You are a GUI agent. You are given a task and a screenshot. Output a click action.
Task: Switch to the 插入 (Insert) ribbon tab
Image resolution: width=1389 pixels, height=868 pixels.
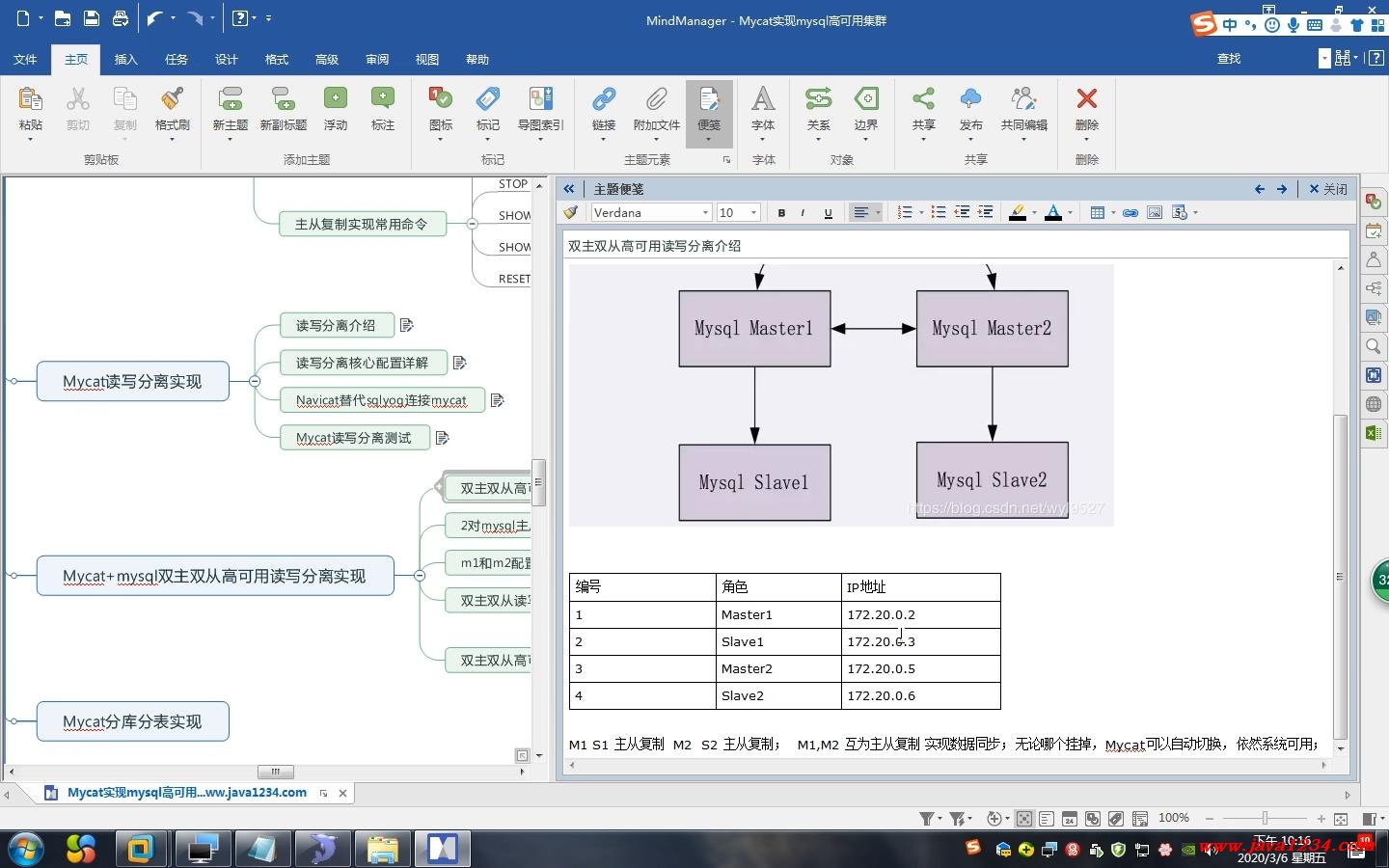[126, 60]
